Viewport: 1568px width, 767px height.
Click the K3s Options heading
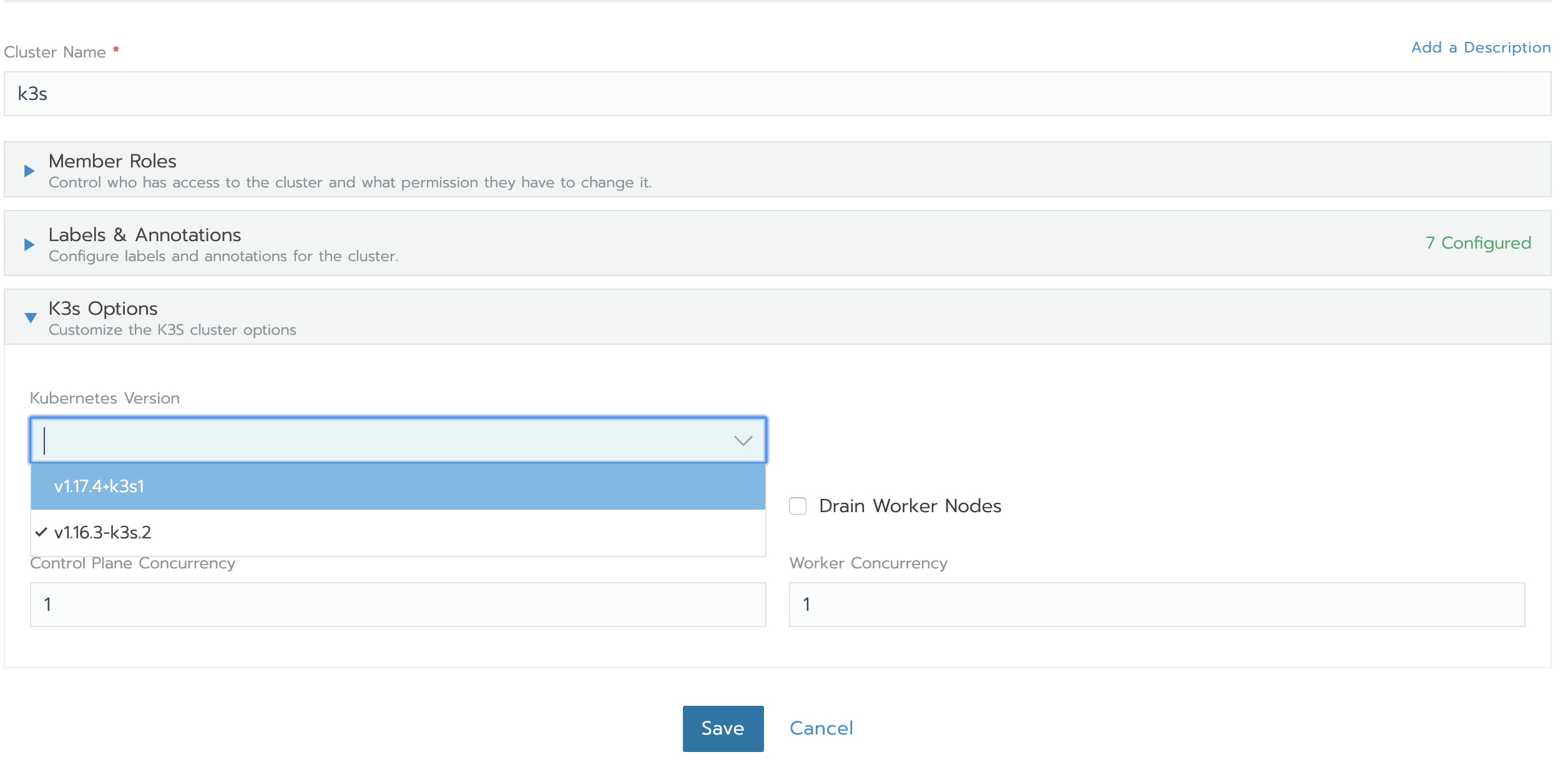tap(103, 309)
